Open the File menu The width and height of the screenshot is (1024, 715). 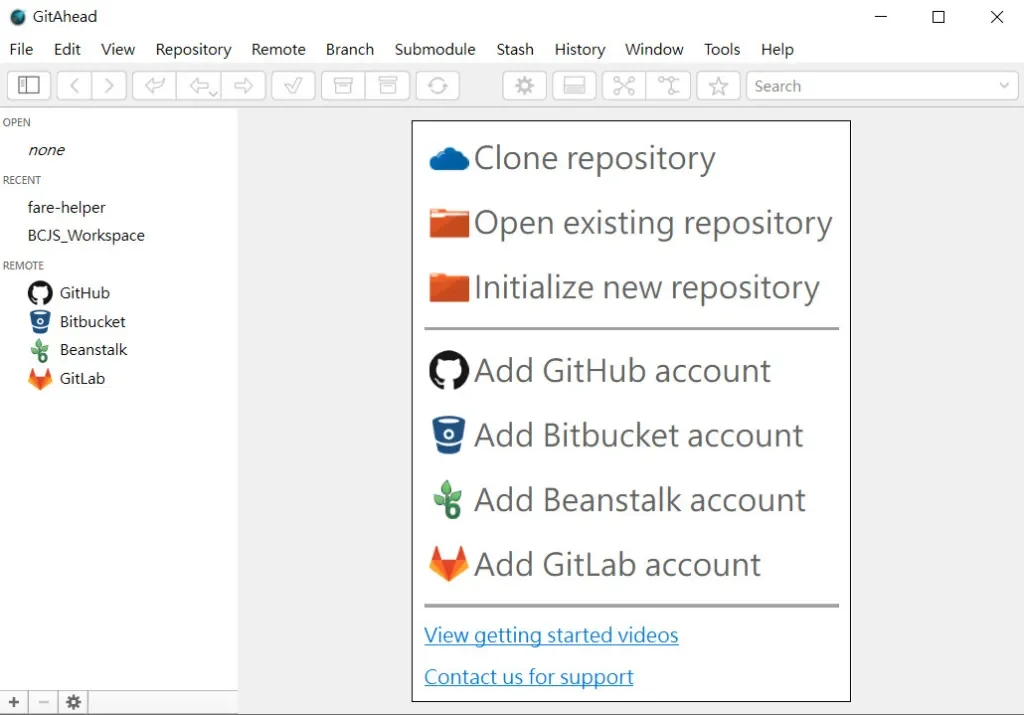pyautogui.click(x=21, y=50)
